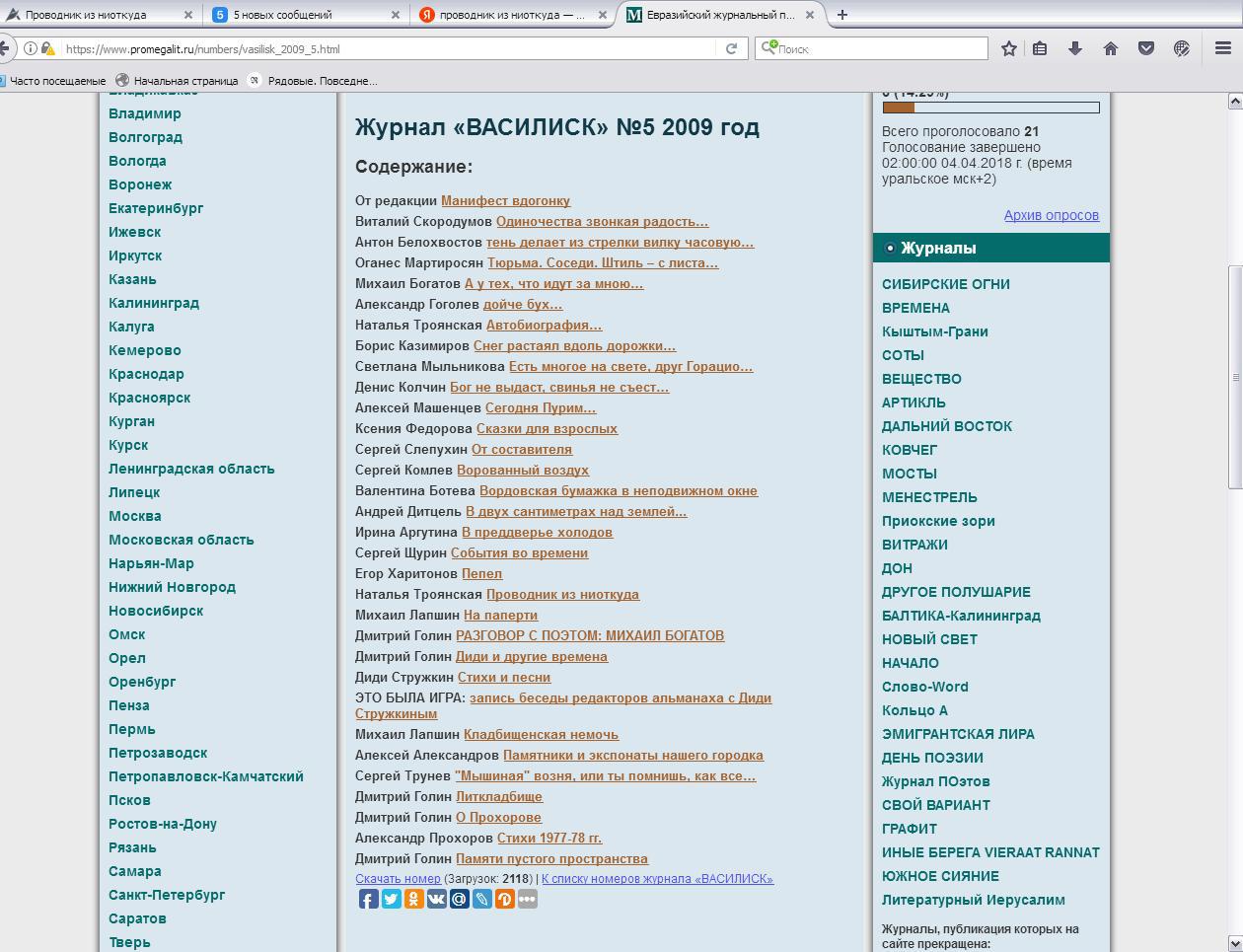1243x952 pixels.
Task: Go to the home page icon
Action: coord(1111,48)
